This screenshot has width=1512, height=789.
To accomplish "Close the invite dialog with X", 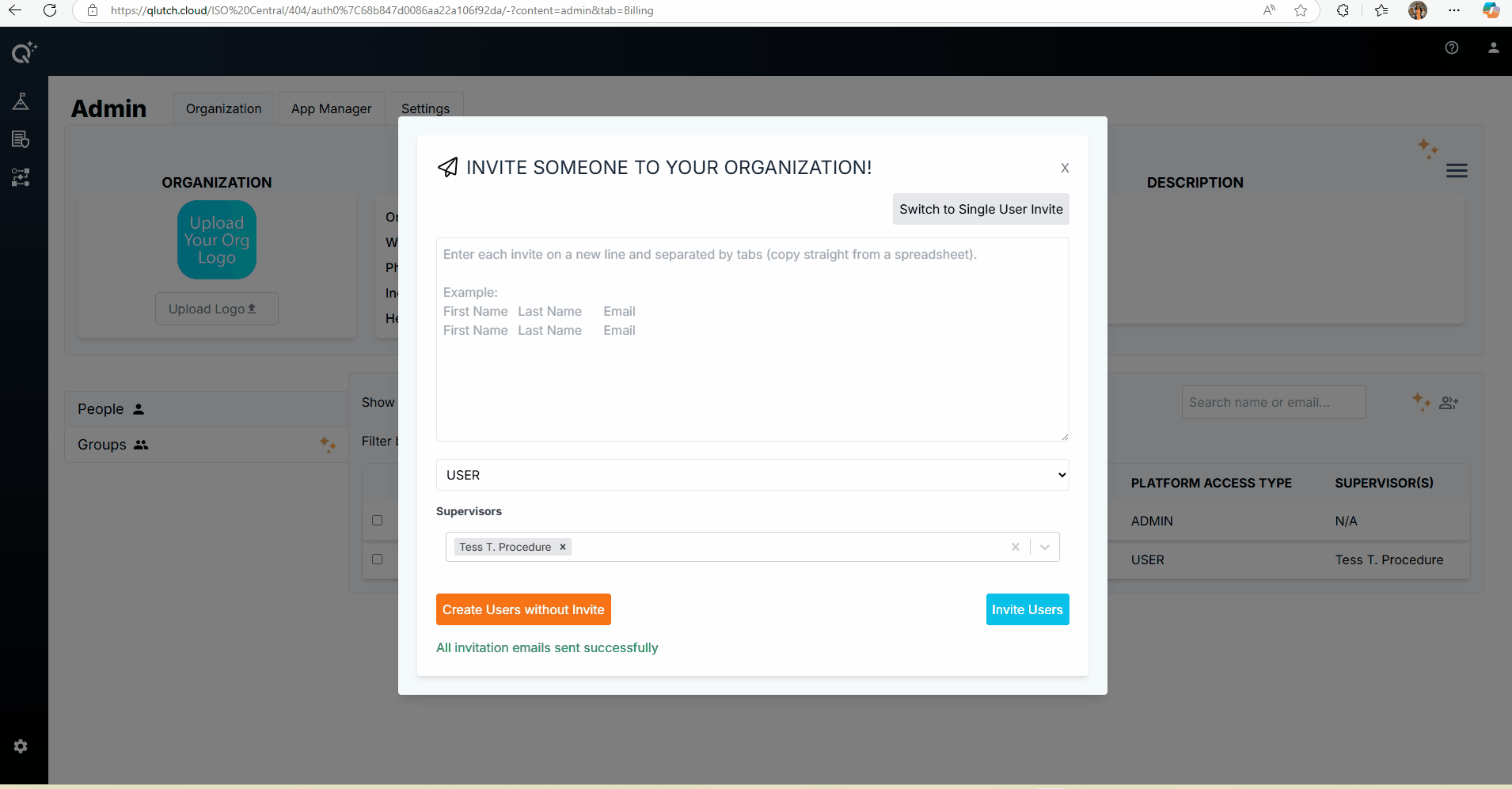I will [1065, 168].
